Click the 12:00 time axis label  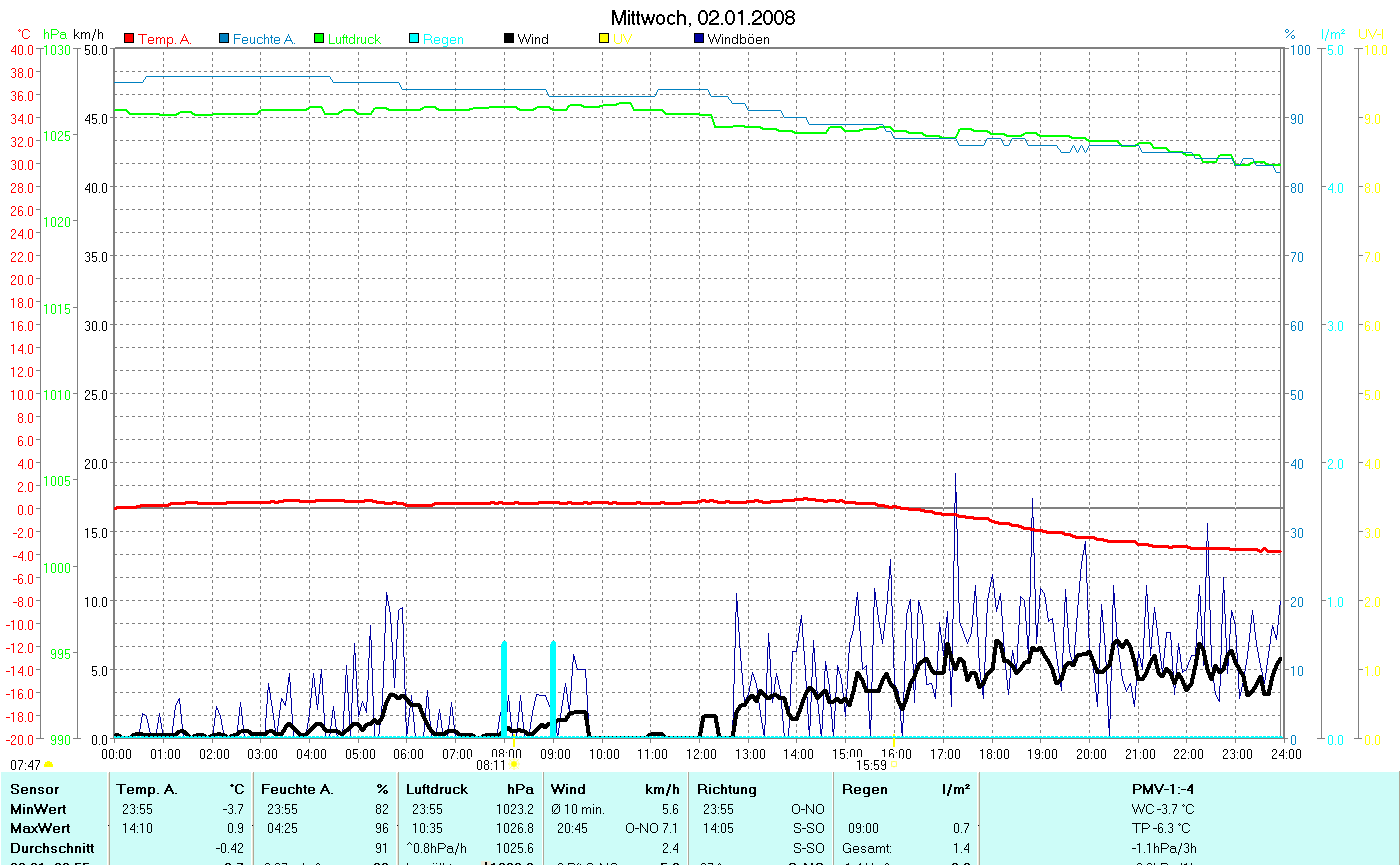701,754
